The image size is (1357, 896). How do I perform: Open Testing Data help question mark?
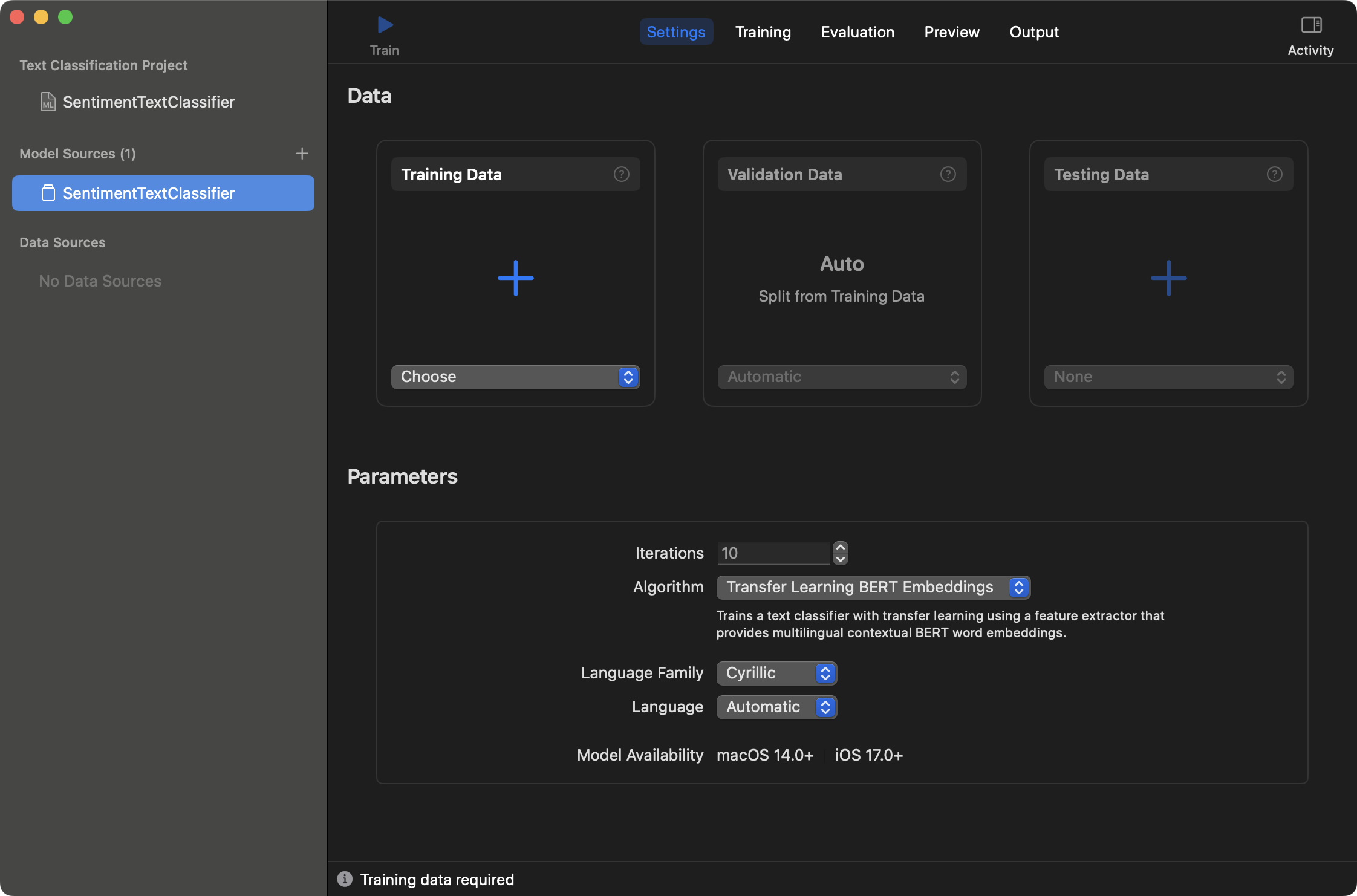click(1274, 174)
